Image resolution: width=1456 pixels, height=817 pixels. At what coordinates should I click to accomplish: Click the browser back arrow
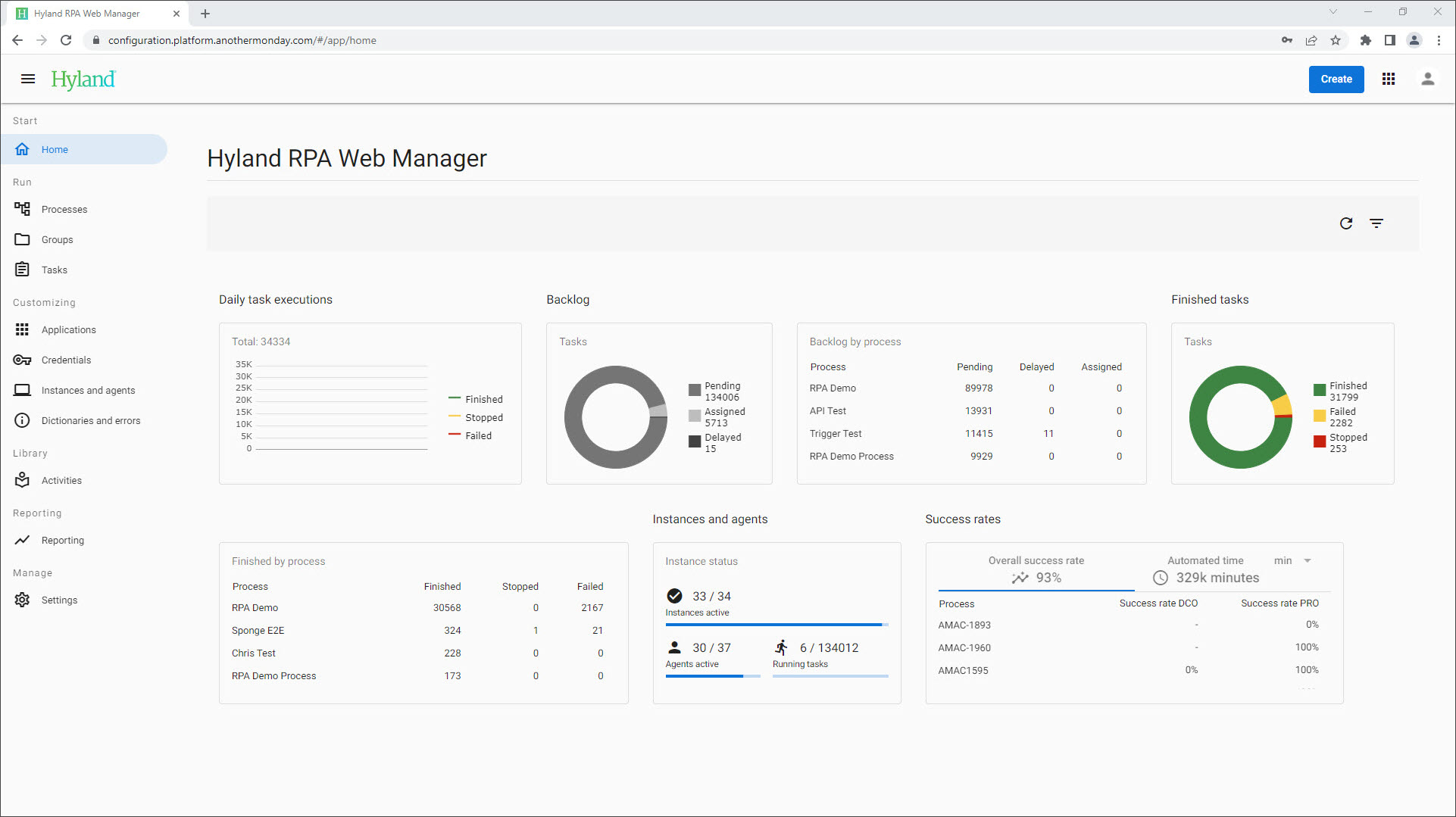[17, 40]
